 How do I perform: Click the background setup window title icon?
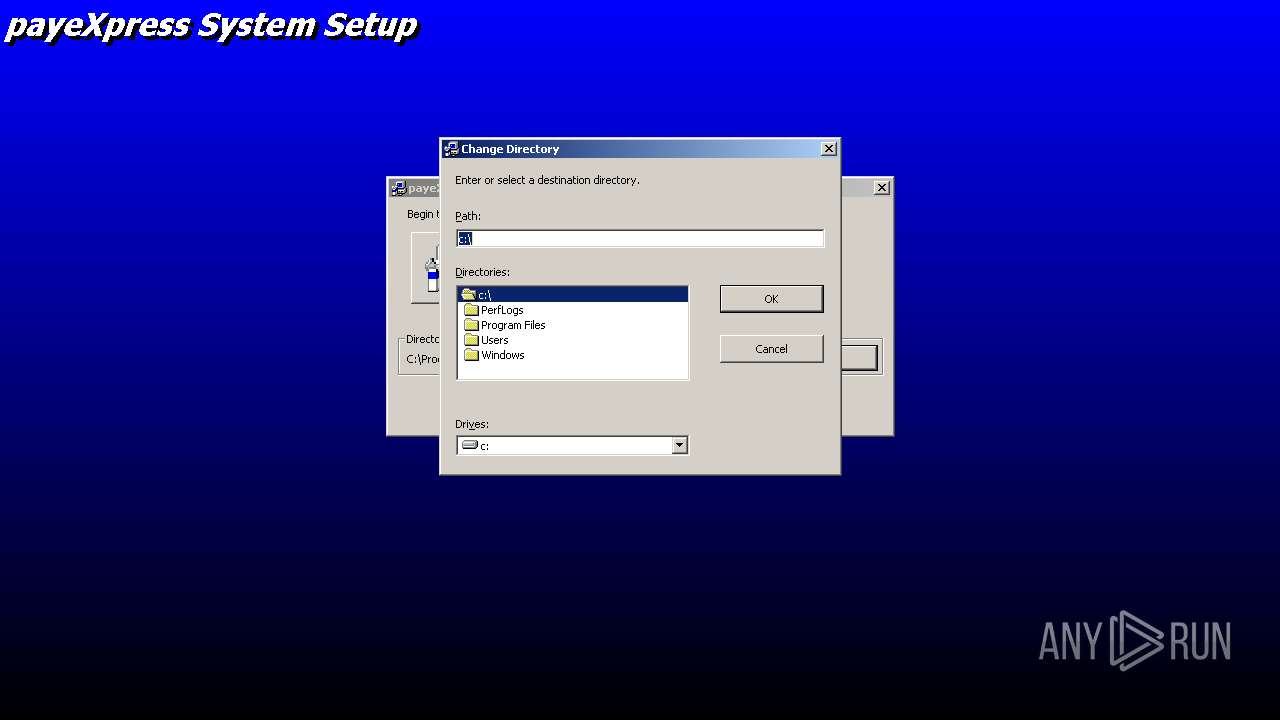click(398, 188)
